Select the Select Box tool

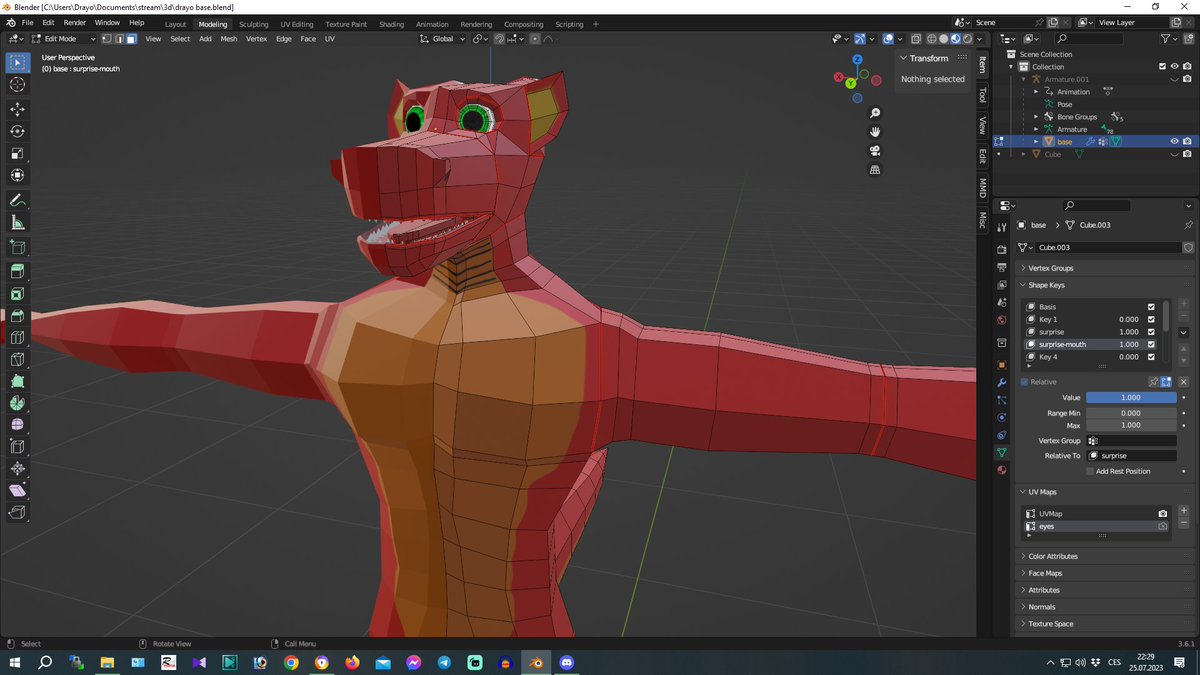click(17, 63)
